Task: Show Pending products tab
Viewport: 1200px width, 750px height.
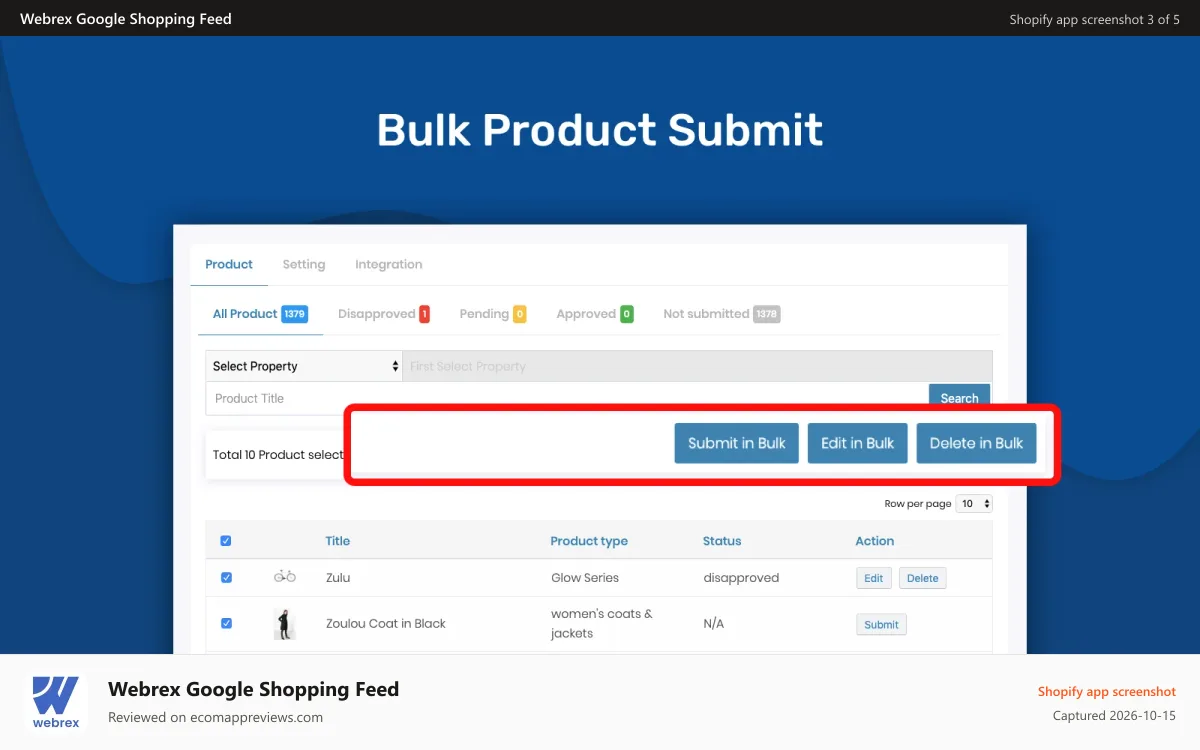Action: pyautogui.click(x=493, y=314)
